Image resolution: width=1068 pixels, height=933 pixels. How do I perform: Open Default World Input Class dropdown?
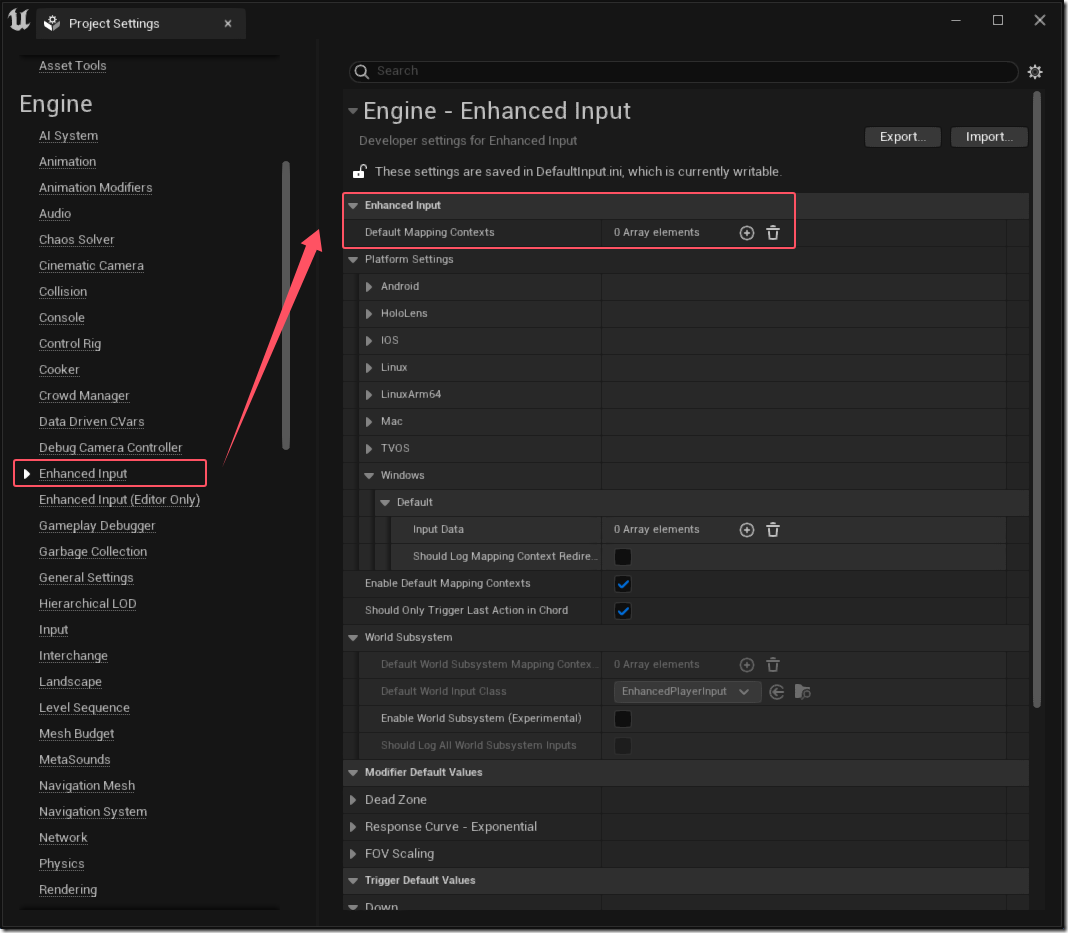(x=687, y=691)
